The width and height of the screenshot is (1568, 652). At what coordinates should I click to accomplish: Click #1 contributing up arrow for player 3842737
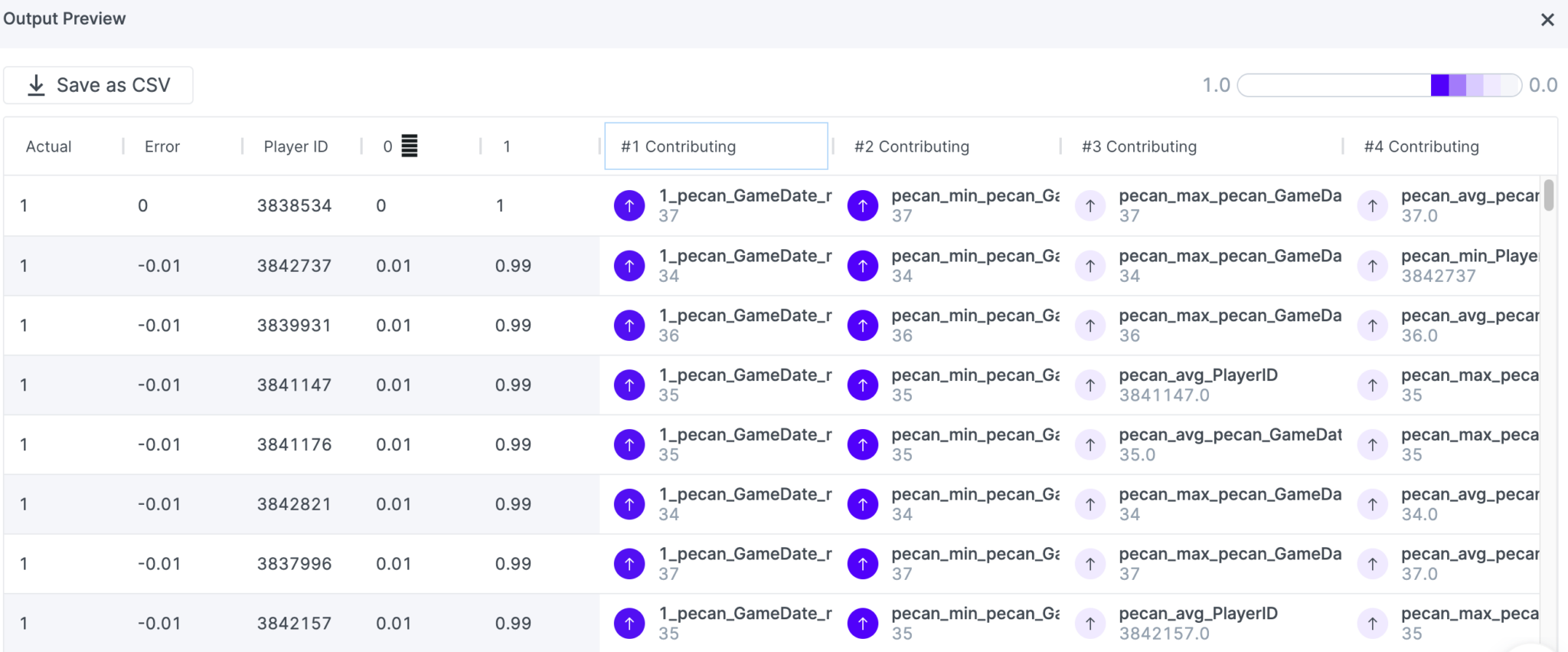(x=629, y=266)
